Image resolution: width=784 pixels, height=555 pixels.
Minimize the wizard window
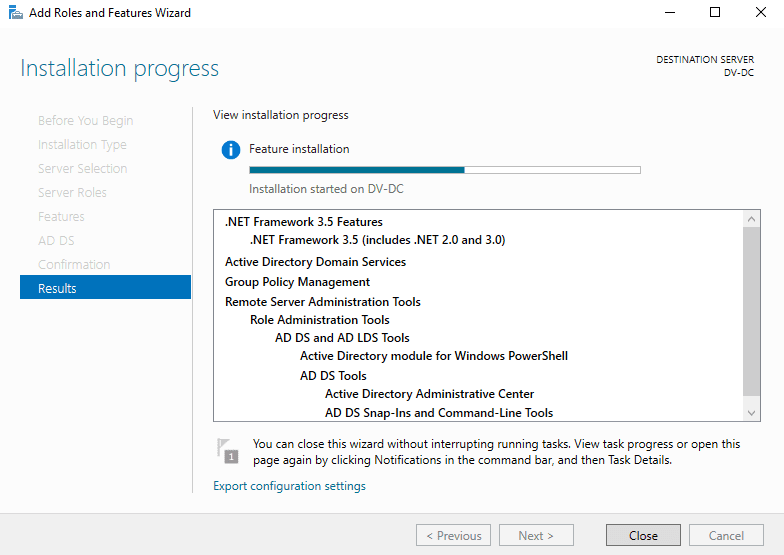tap(670, 12)
